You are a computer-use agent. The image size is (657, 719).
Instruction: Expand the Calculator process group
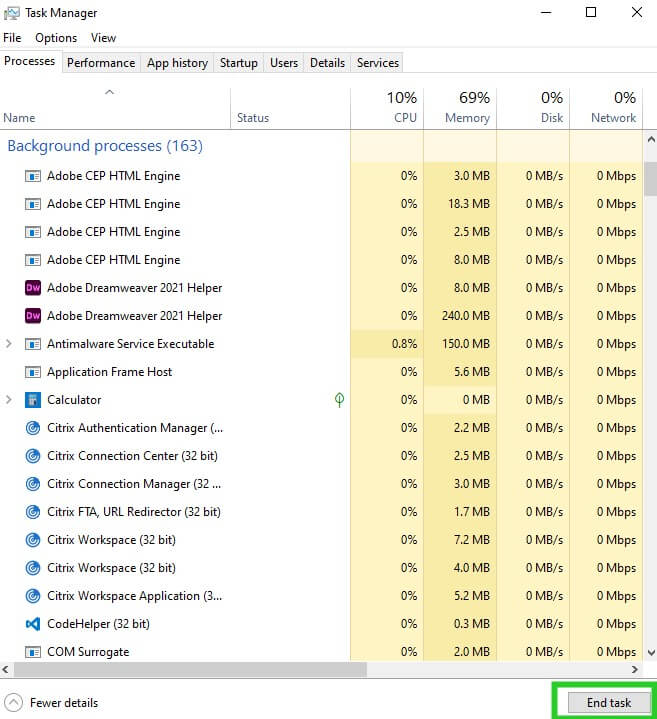click(x=9, y=400)
